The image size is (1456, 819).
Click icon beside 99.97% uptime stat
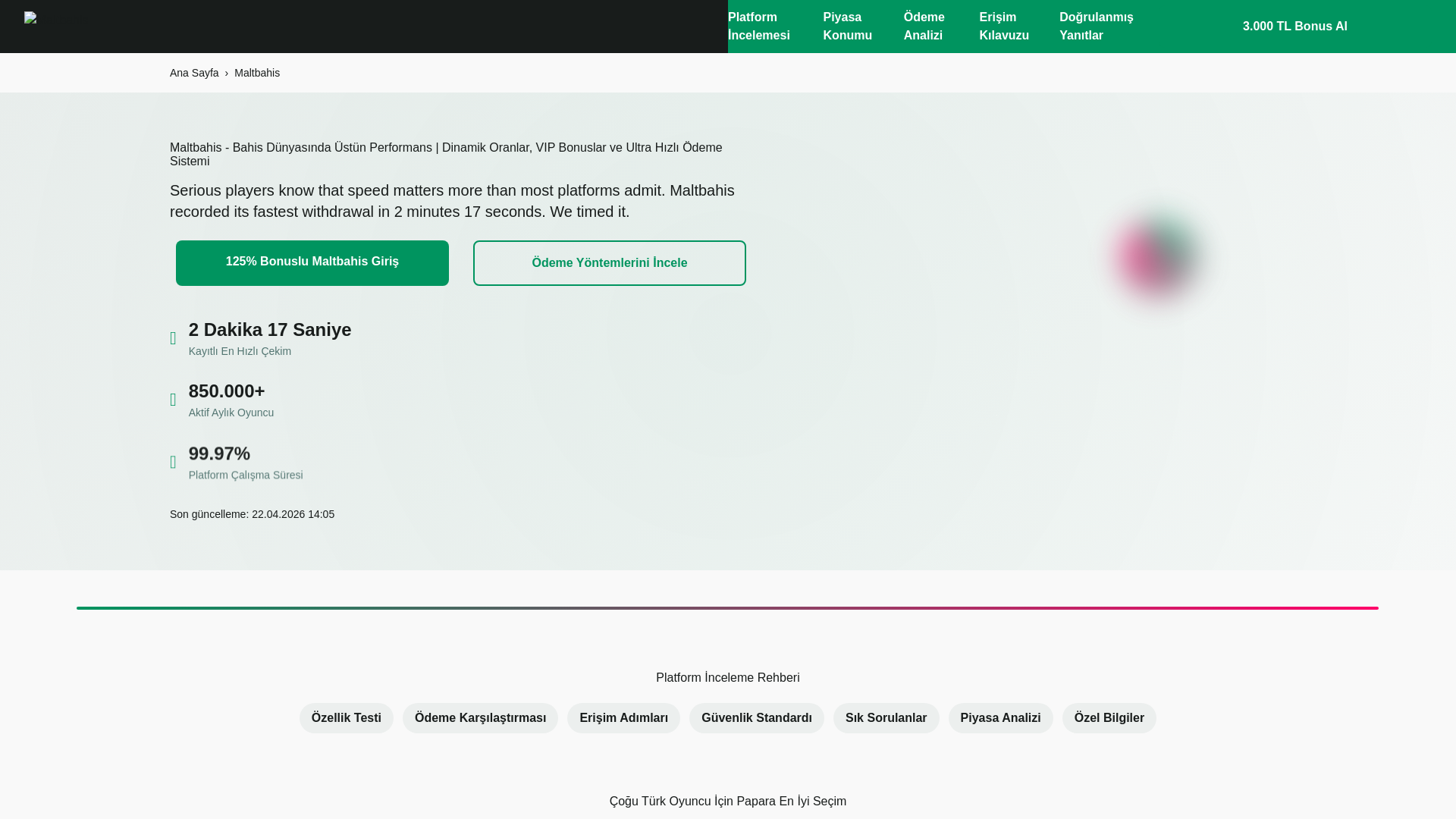pyautogui.click(x=173, y=462)
